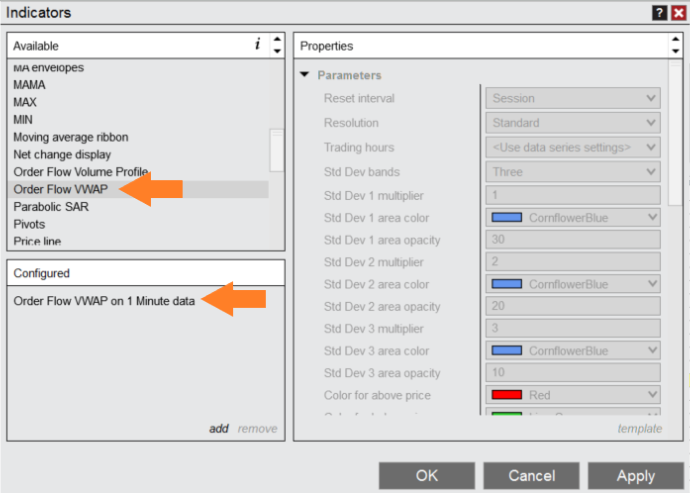Image resolution: width=690 pixels, height=493 pixels.
Task: Open the Trading hours dropdown
Action: pos(573,147)
